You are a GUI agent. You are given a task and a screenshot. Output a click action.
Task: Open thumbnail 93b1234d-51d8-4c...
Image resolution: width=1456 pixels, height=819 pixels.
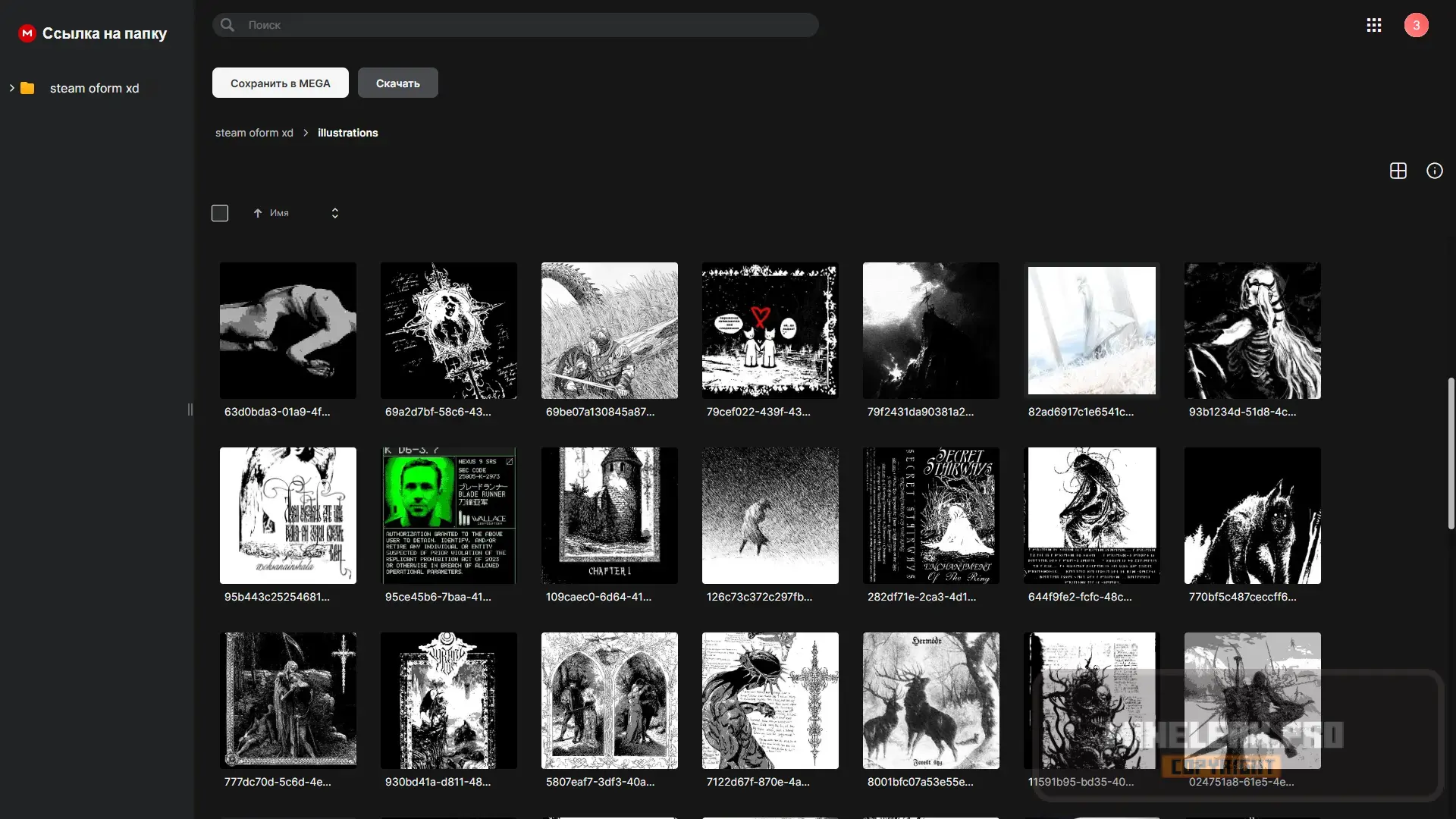tap(1253, 331)
